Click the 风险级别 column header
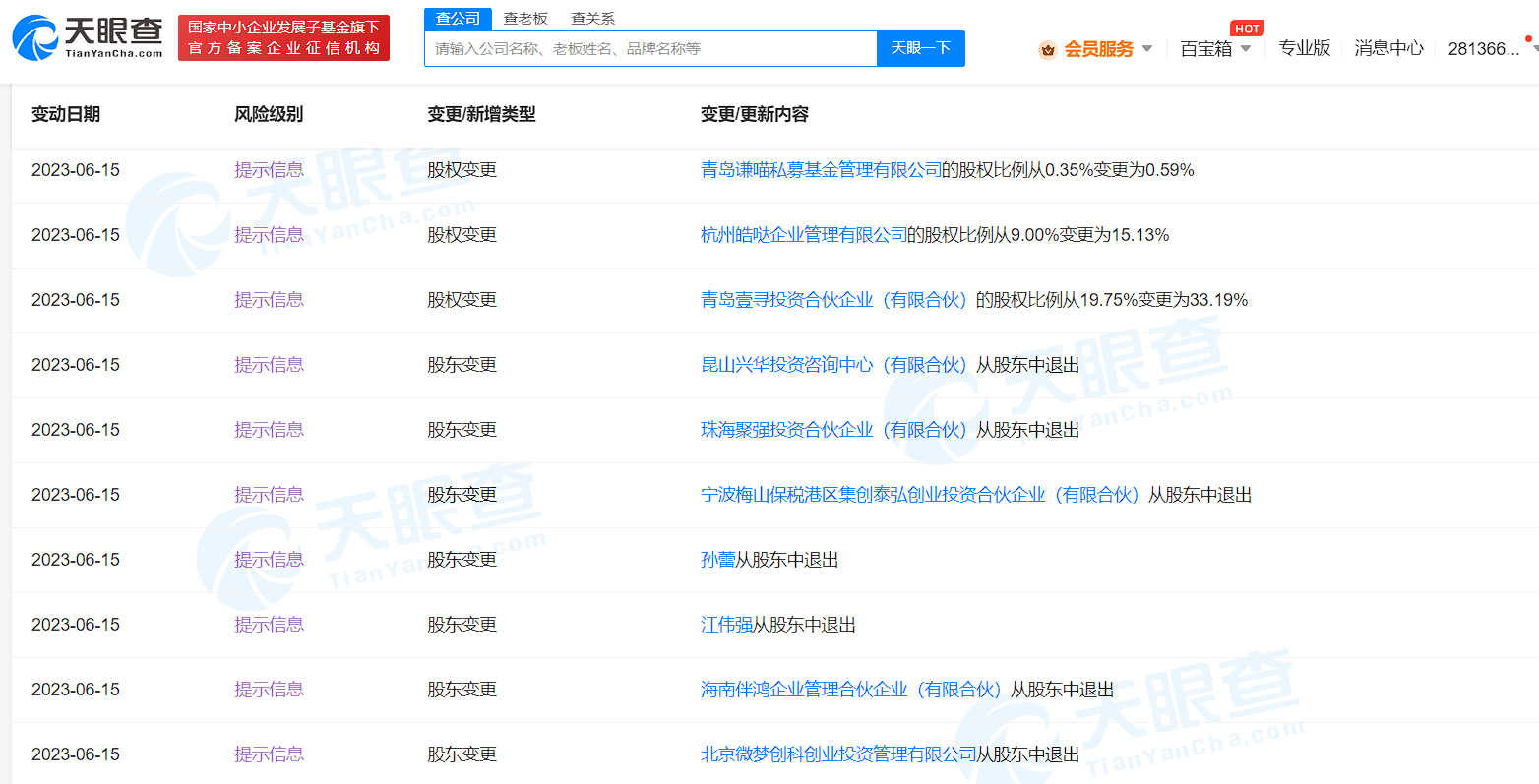 coord(269,114)
